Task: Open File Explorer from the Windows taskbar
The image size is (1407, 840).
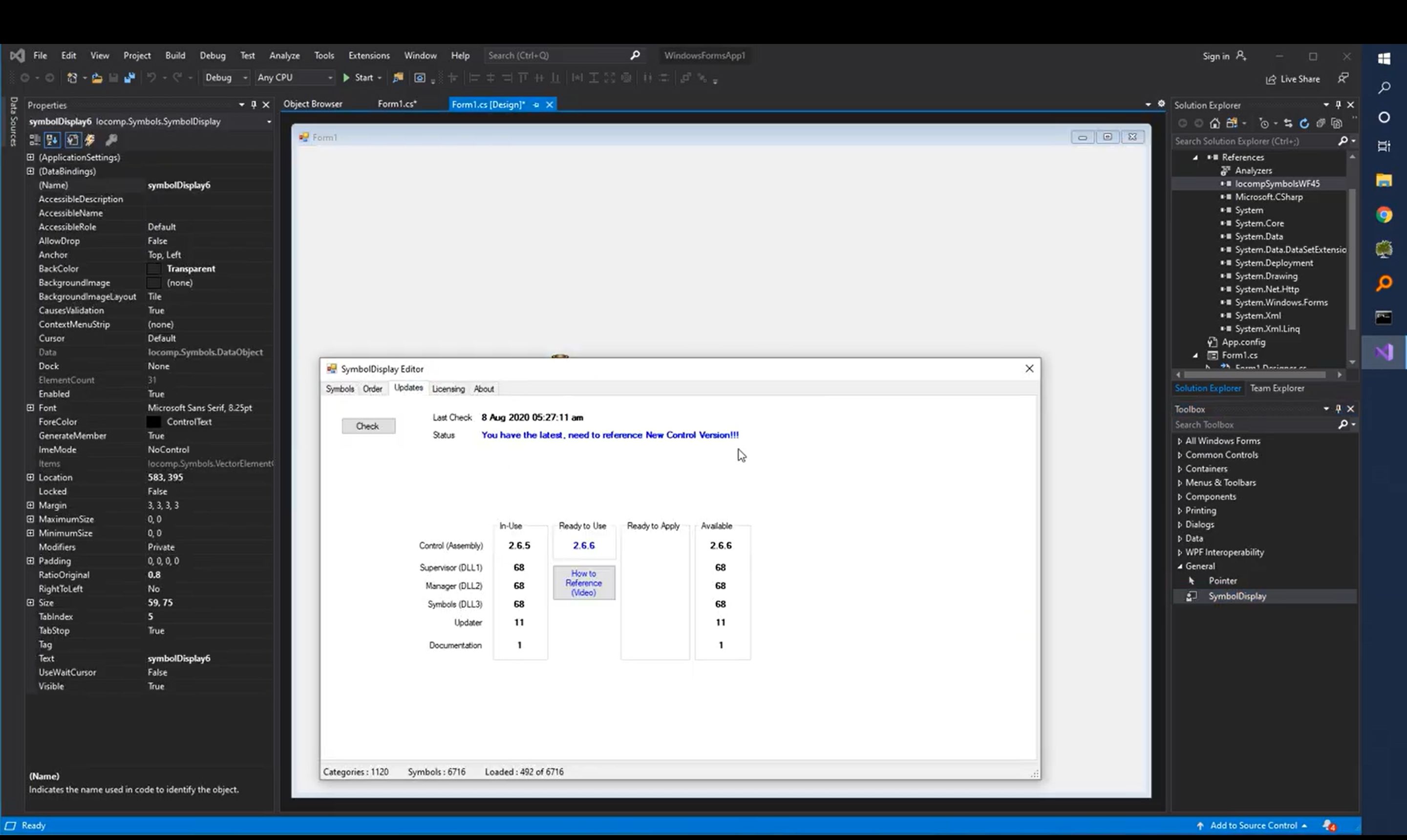Action: tap(1384, 181)
